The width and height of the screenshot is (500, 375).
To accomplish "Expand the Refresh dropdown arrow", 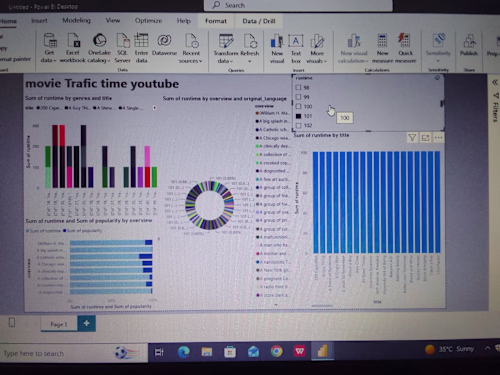I will 249,61.
